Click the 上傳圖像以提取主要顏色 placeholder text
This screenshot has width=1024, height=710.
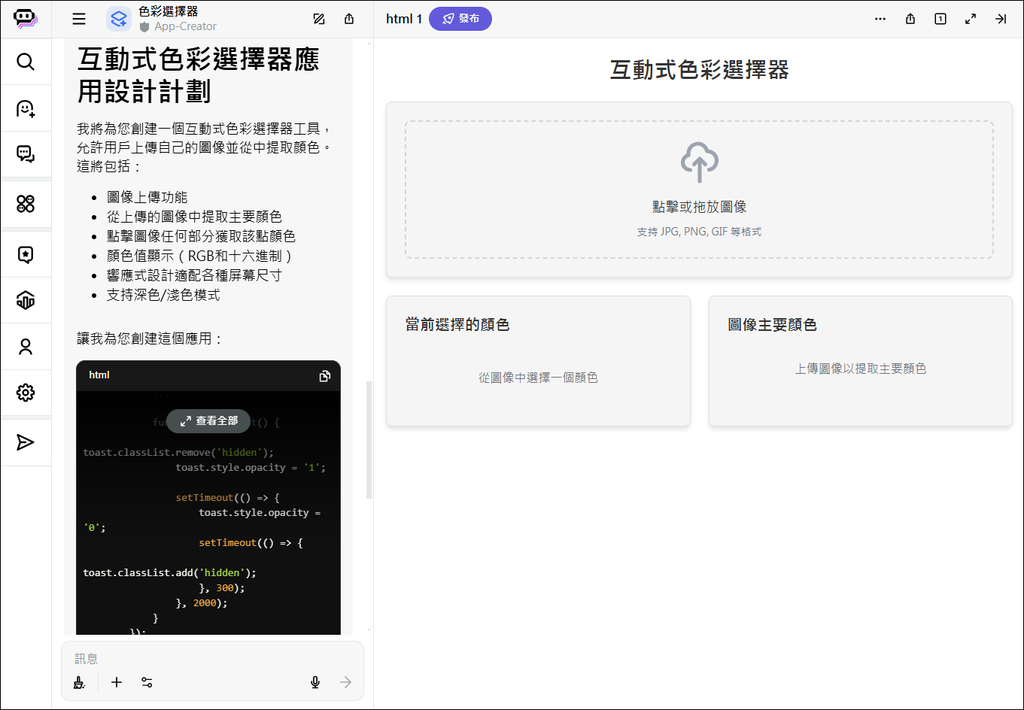tap(860, 368)
